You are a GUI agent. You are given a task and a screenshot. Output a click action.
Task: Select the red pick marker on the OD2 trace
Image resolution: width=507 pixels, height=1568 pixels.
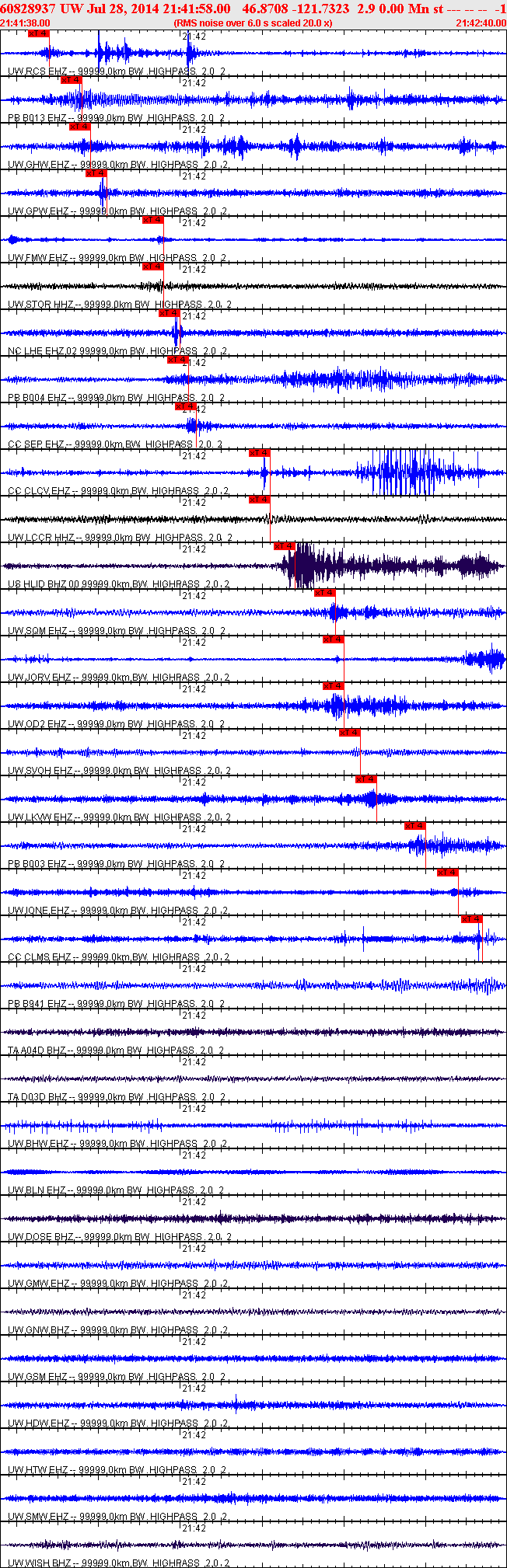pyautogui.click(x=333, y=686)
